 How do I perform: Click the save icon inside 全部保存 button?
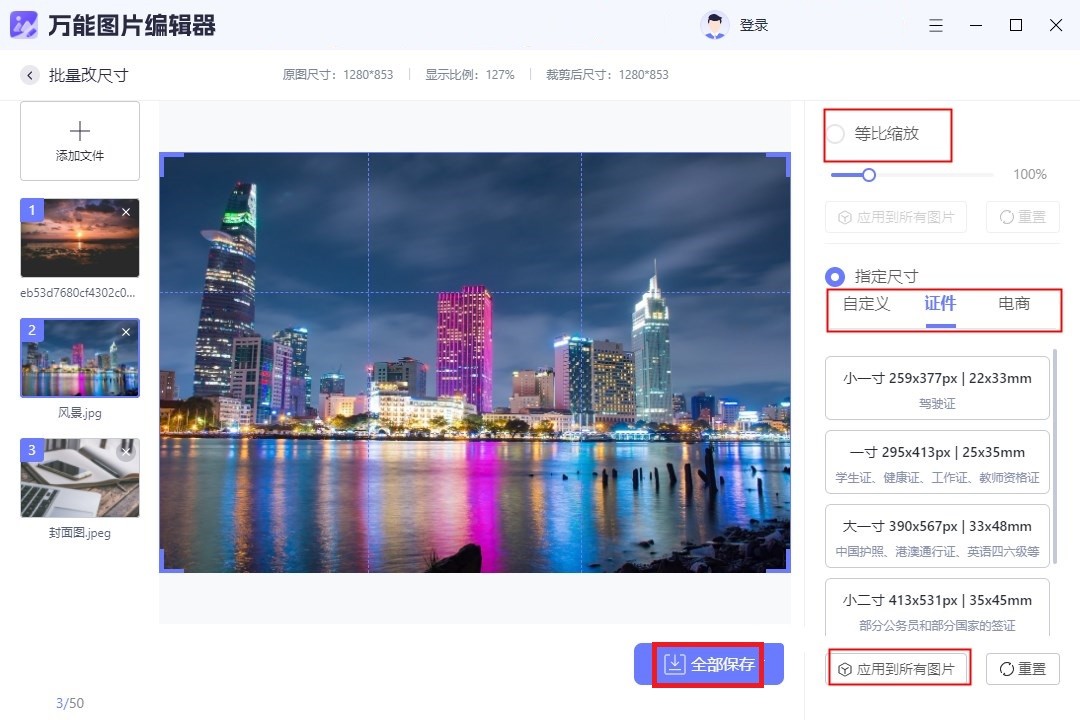tap(676, 663)
